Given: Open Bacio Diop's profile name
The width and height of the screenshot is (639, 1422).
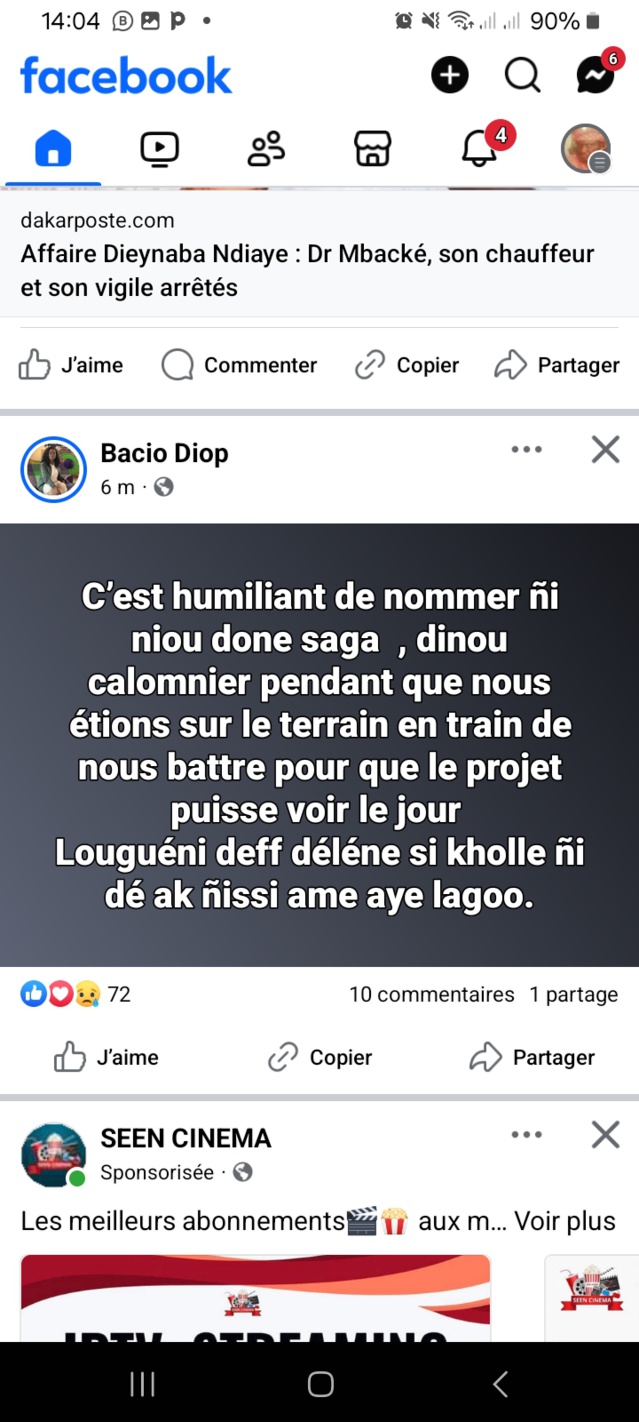Looking at the screenshot, I should point(164,452).
